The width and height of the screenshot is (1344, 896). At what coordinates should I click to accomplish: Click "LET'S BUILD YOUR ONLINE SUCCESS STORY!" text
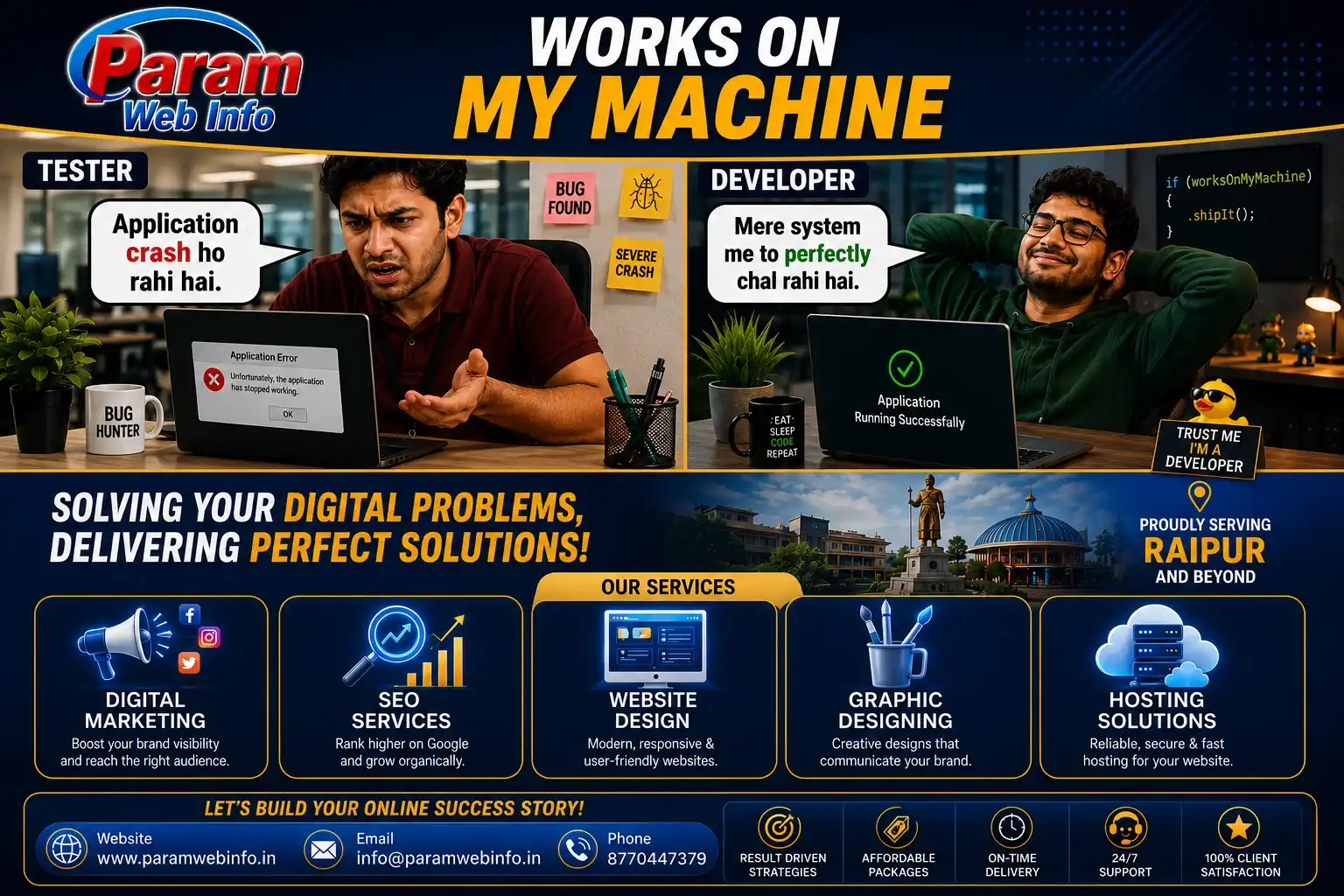[394, 808]
